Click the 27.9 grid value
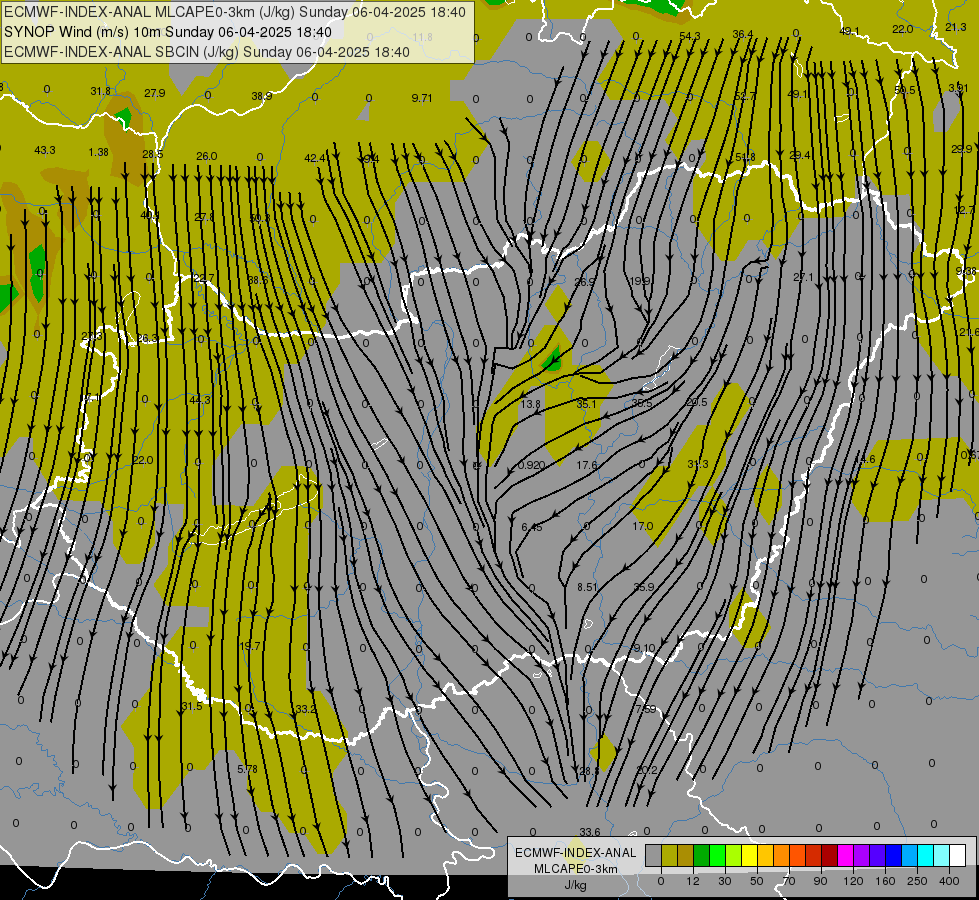 (x=155, y=93)
